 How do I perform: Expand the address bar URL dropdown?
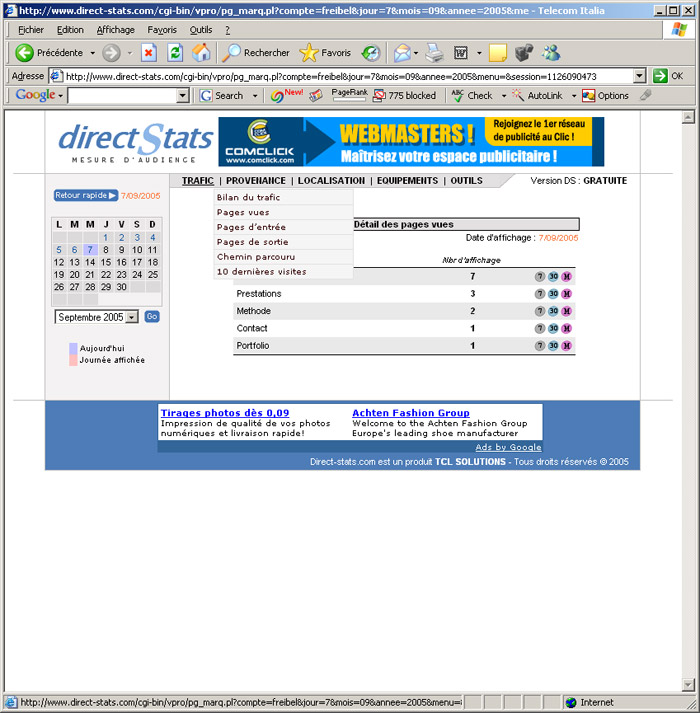(x=639, y=76)
